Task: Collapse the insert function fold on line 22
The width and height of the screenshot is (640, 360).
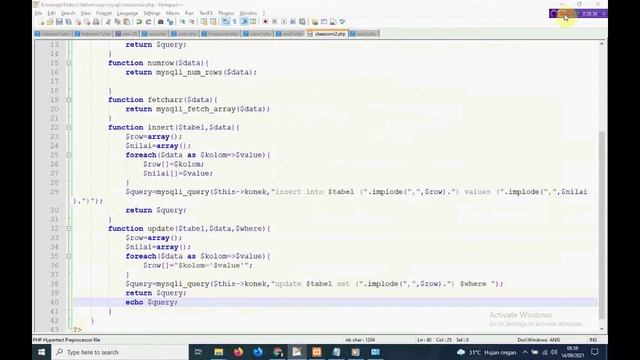Action: click(69, 127)
